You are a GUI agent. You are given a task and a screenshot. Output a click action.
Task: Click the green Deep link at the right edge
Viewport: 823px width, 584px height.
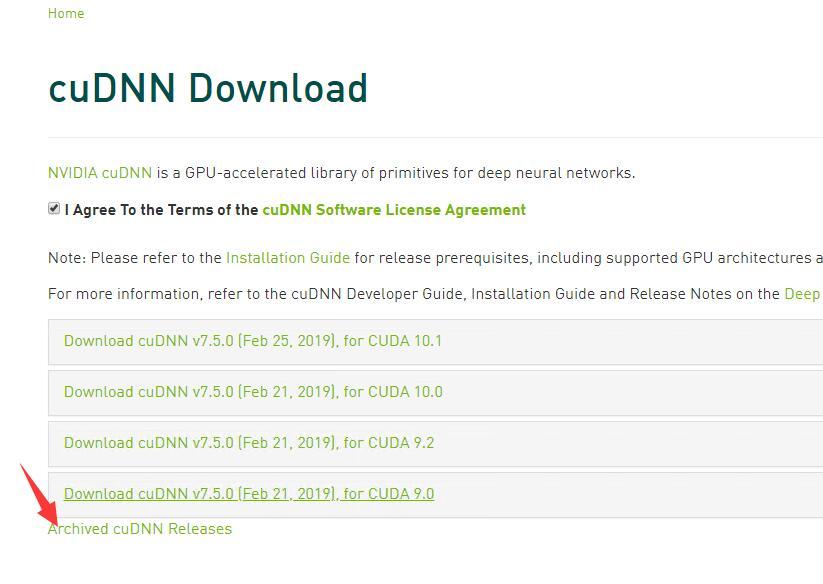point(802,294)
